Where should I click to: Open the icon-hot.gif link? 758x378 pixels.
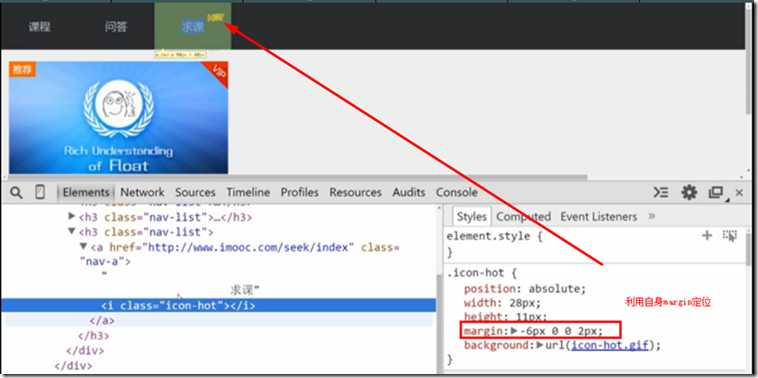pos(609,346)
